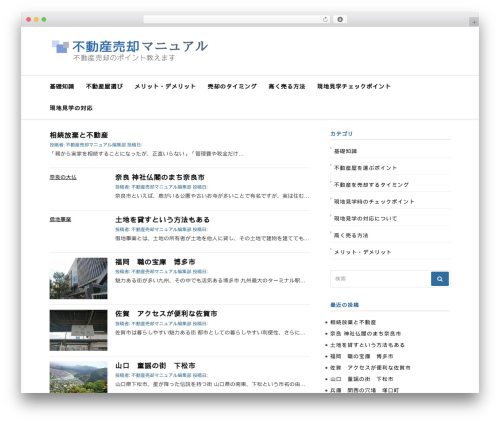The height and width of the screenshot is (423, 500).
Task: Open the メリット・デメリット navigation menu item
Action: [165, 86]
